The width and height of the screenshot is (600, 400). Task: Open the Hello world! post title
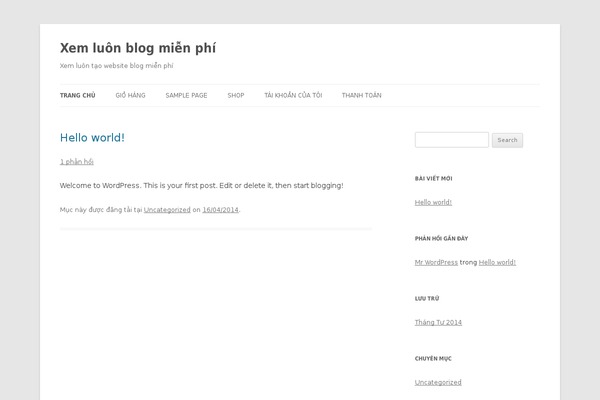click(92, 138)
